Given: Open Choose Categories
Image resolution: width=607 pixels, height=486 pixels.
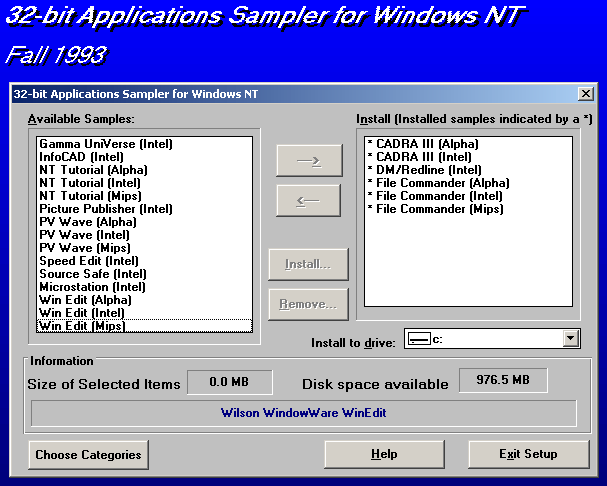Looking at the screenshot, I should [89, 455].
